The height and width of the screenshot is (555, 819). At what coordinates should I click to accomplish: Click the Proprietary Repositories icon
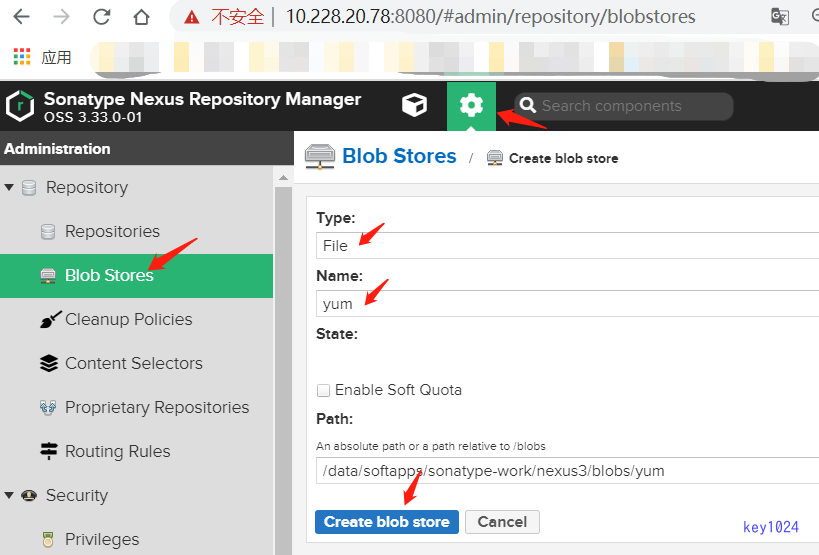pyautogui.click(x=48, y=407)
